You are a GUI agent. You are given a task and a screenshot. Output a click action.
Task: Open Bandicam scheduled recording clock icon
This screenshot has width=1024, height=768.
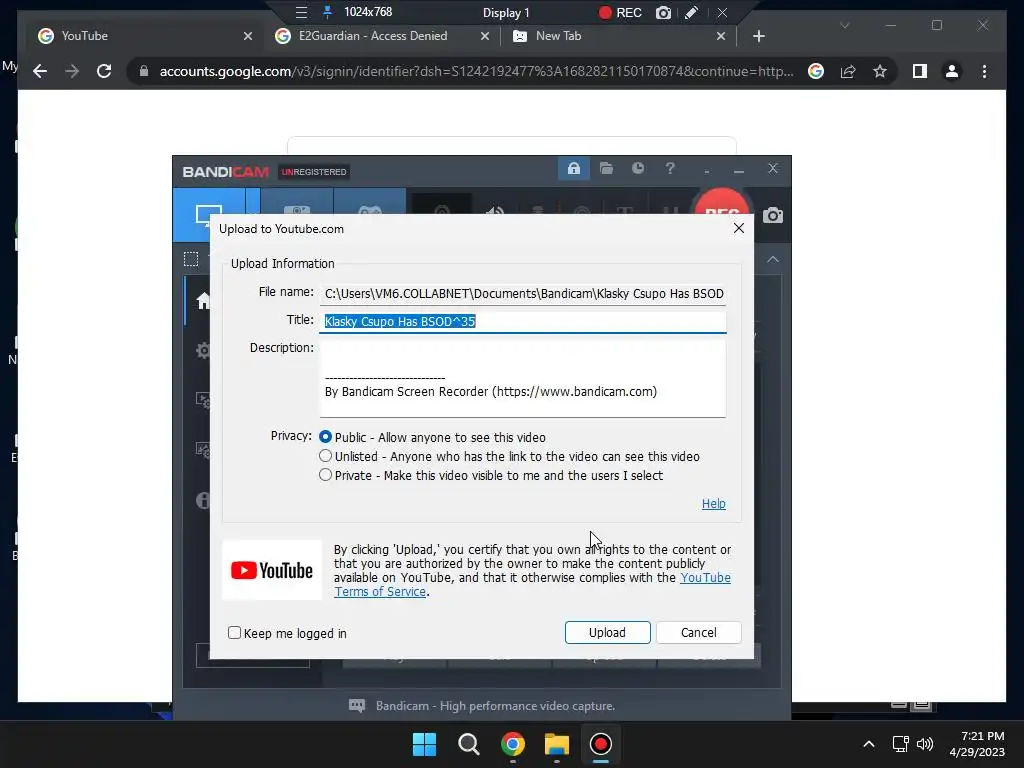coord(638,168)
